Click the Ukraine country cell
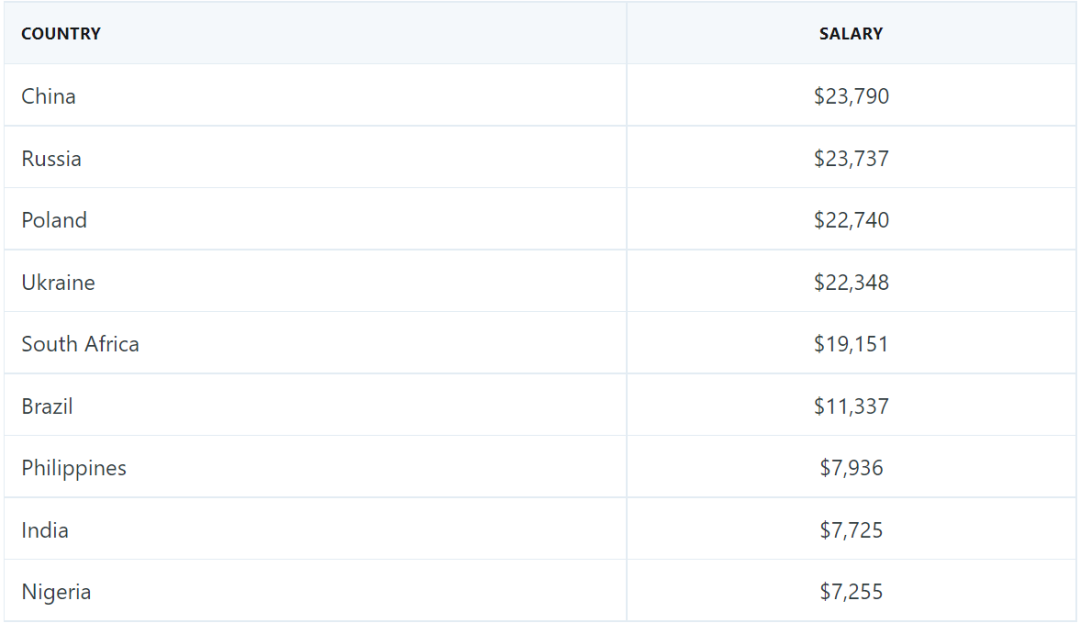Image resolution: width=1080 pixels, height=623 pixels. [x=58, y=282]
